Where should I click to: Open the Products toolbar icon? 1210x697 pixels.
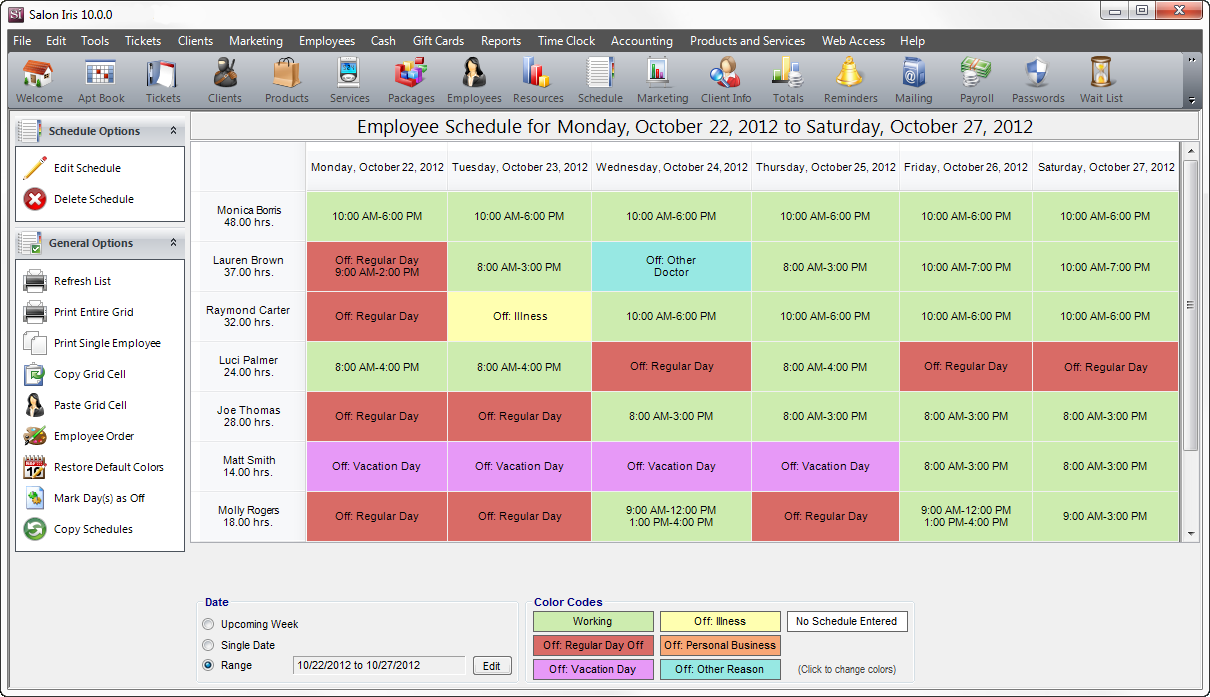(287, 81)
